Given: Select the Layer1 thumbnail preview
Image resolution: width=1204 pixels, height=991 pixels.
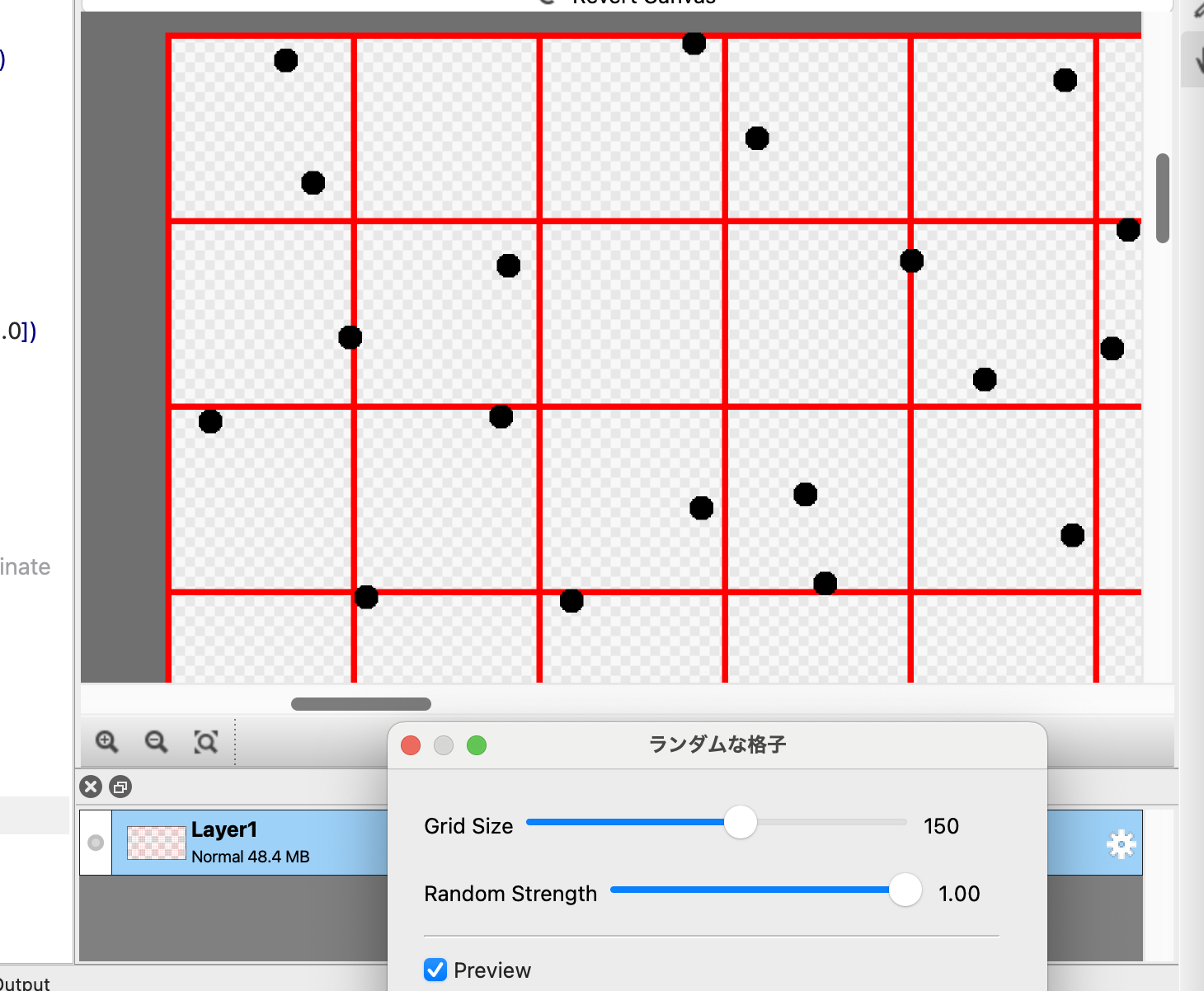Looking at the screenshot, I should pos(157,843).
